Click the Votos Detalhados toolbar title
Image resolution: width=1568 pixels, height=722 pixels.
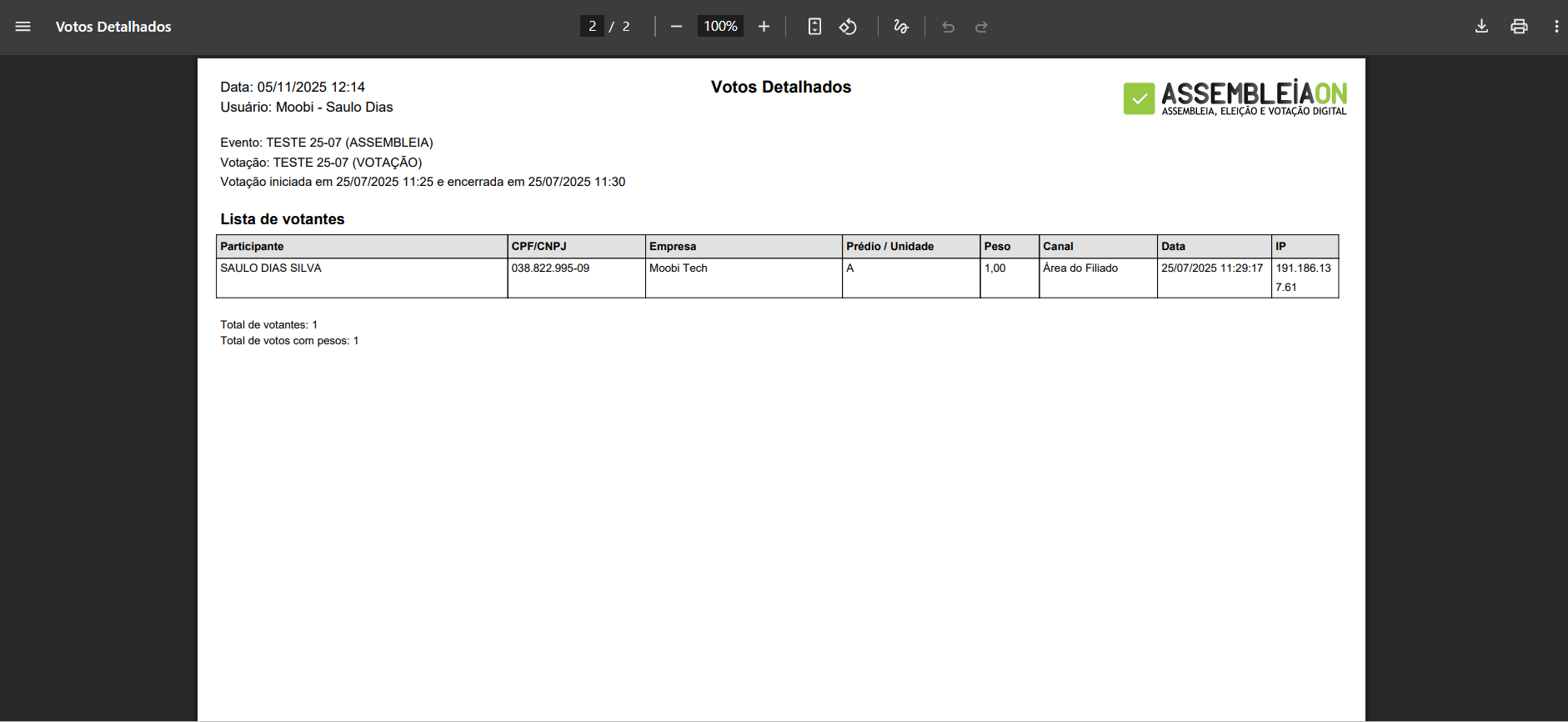tap(113, 27)
